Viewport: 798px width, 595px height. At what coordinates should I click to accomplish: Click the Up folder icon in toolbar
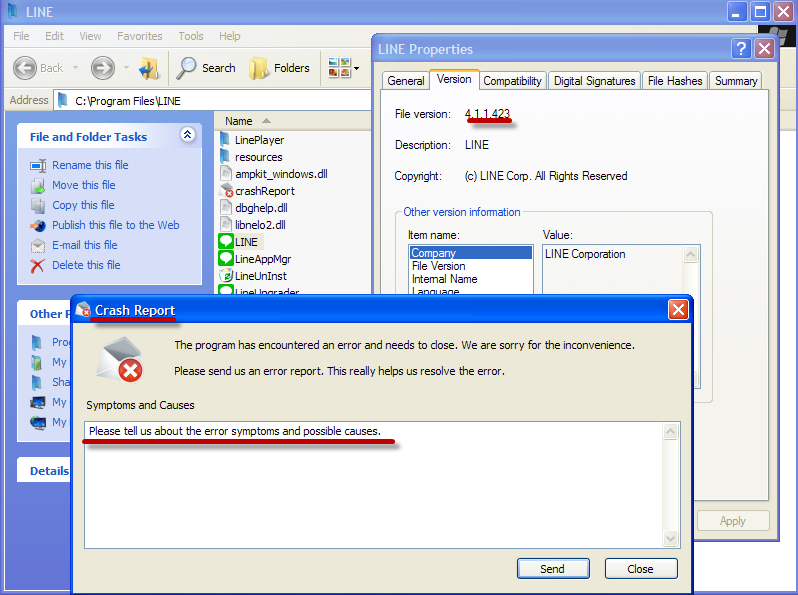[149, 68]
